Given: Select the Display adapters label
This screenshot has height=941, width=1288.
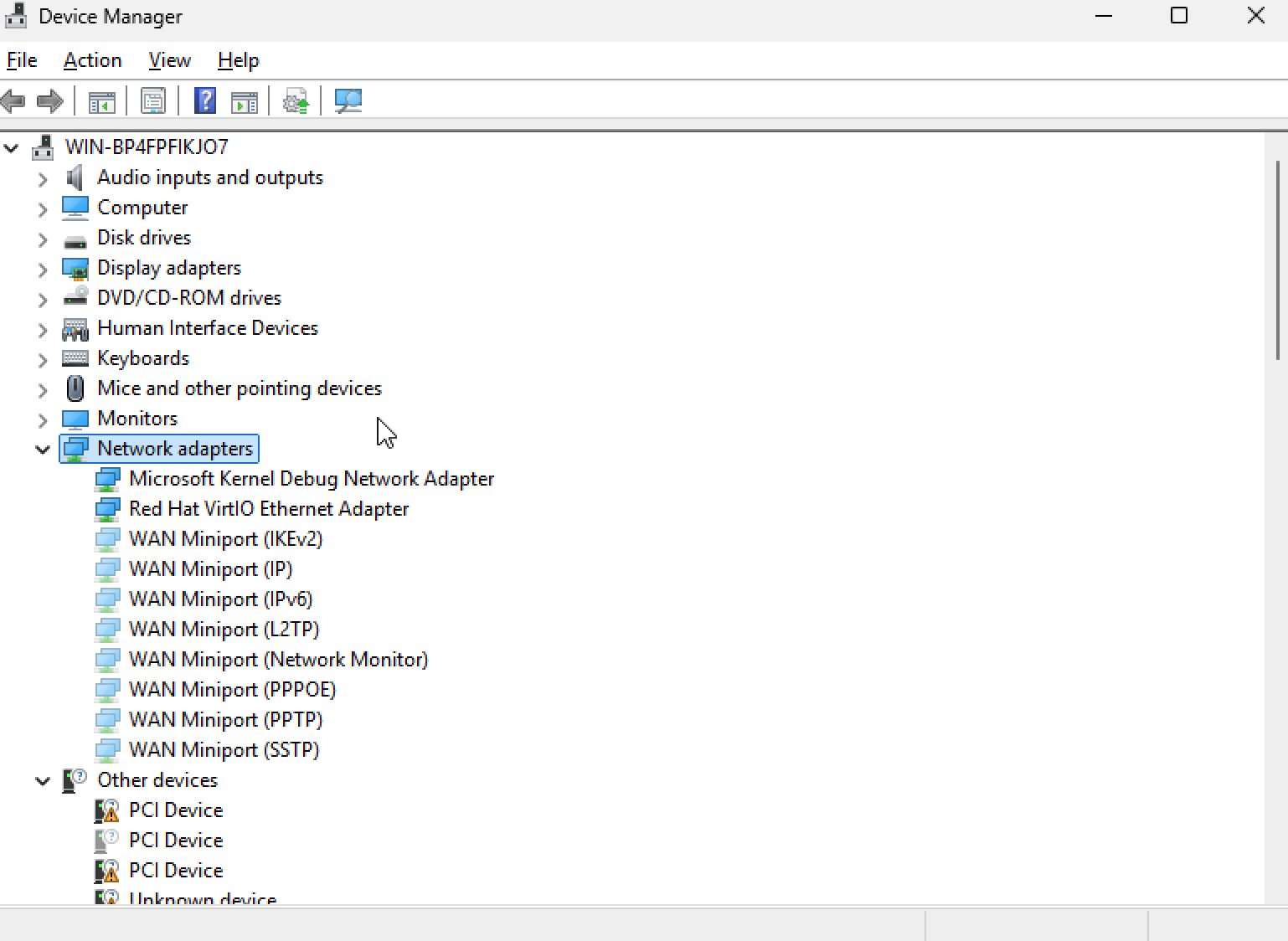Looking at the screenshot, I should tap(169, 268).
